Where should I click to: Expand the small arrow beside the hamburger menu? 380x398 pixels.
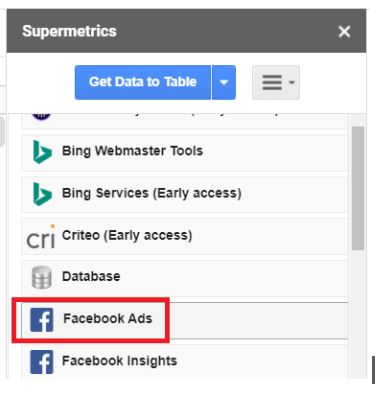coord(292,82)
